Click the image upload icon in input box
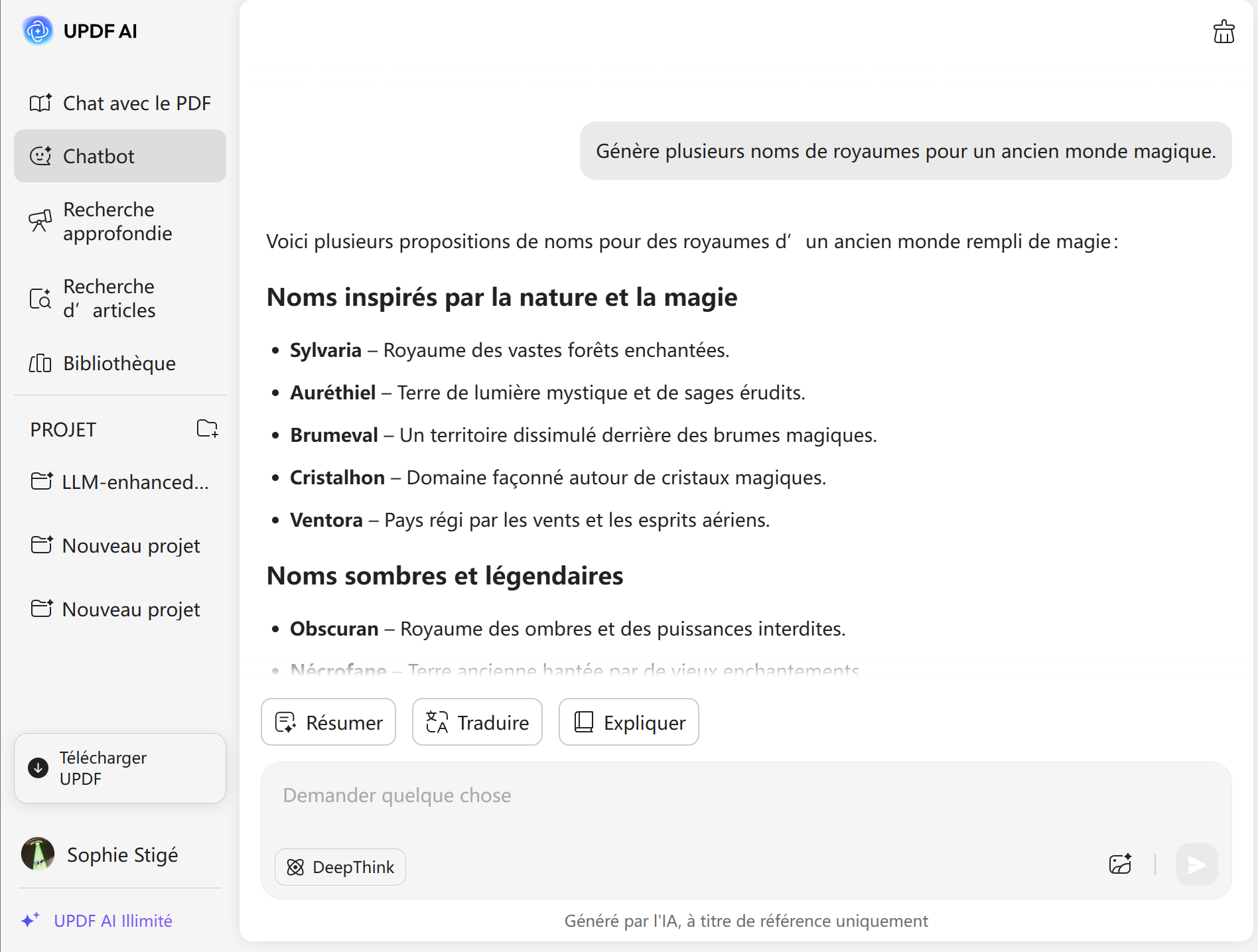Image resolution: width=1258 pixels, height=952 pixels. coord(1120,864)
